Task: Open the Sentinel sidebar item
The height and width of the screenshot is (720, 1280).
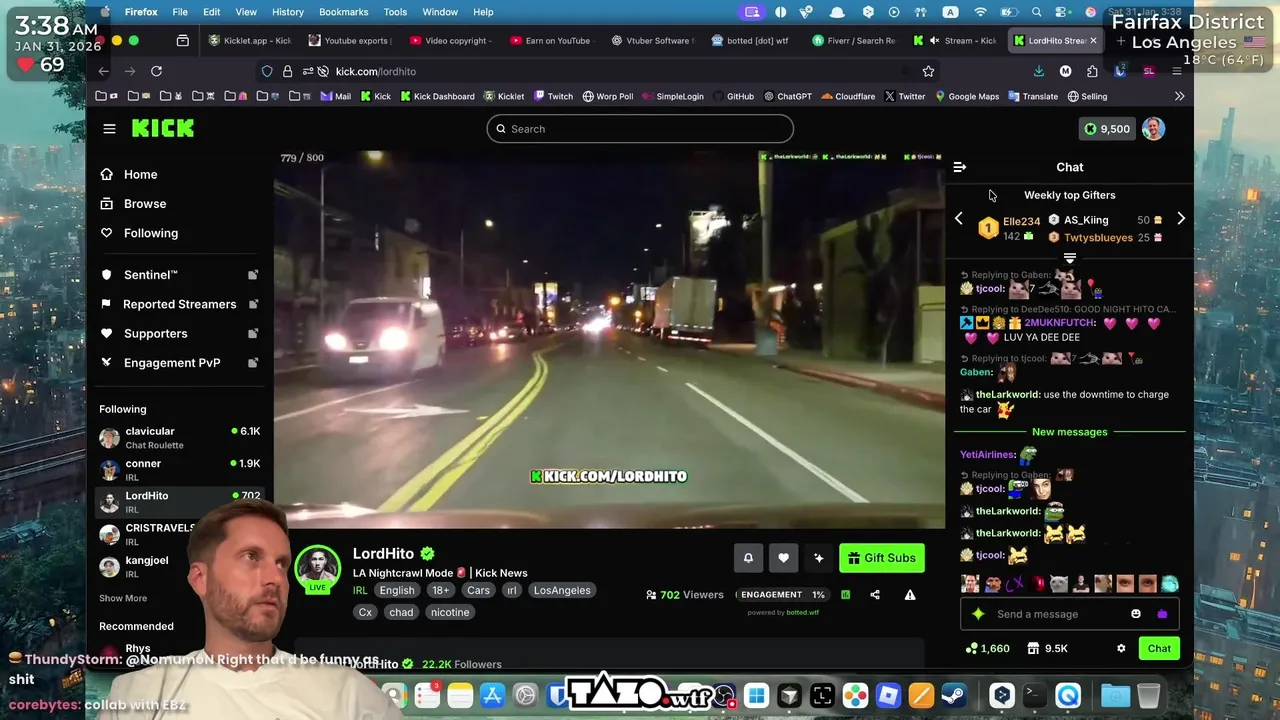Action: [x=180, y=275]
